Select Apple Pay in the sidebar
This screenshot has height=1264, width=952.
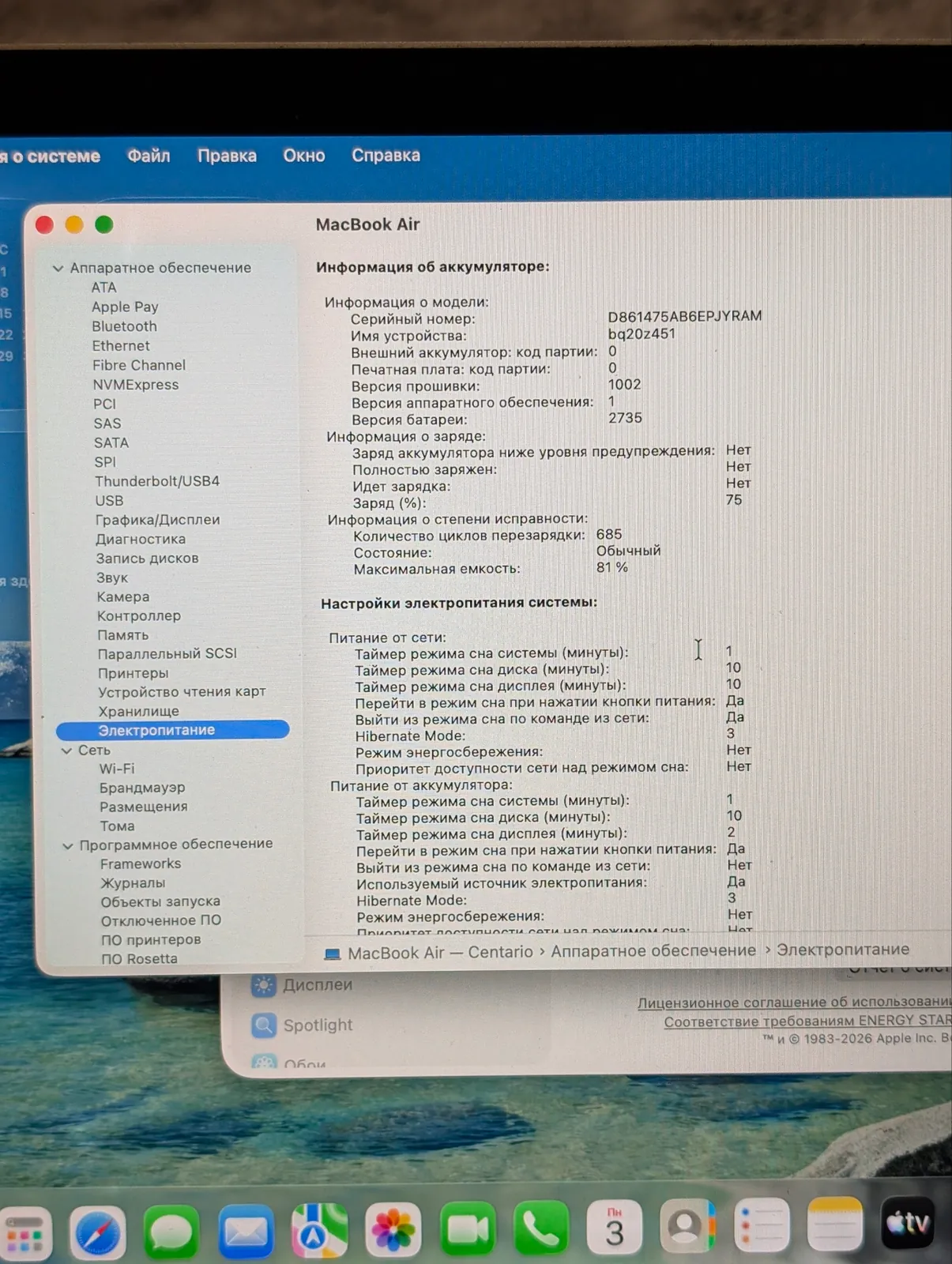point(125,307)
